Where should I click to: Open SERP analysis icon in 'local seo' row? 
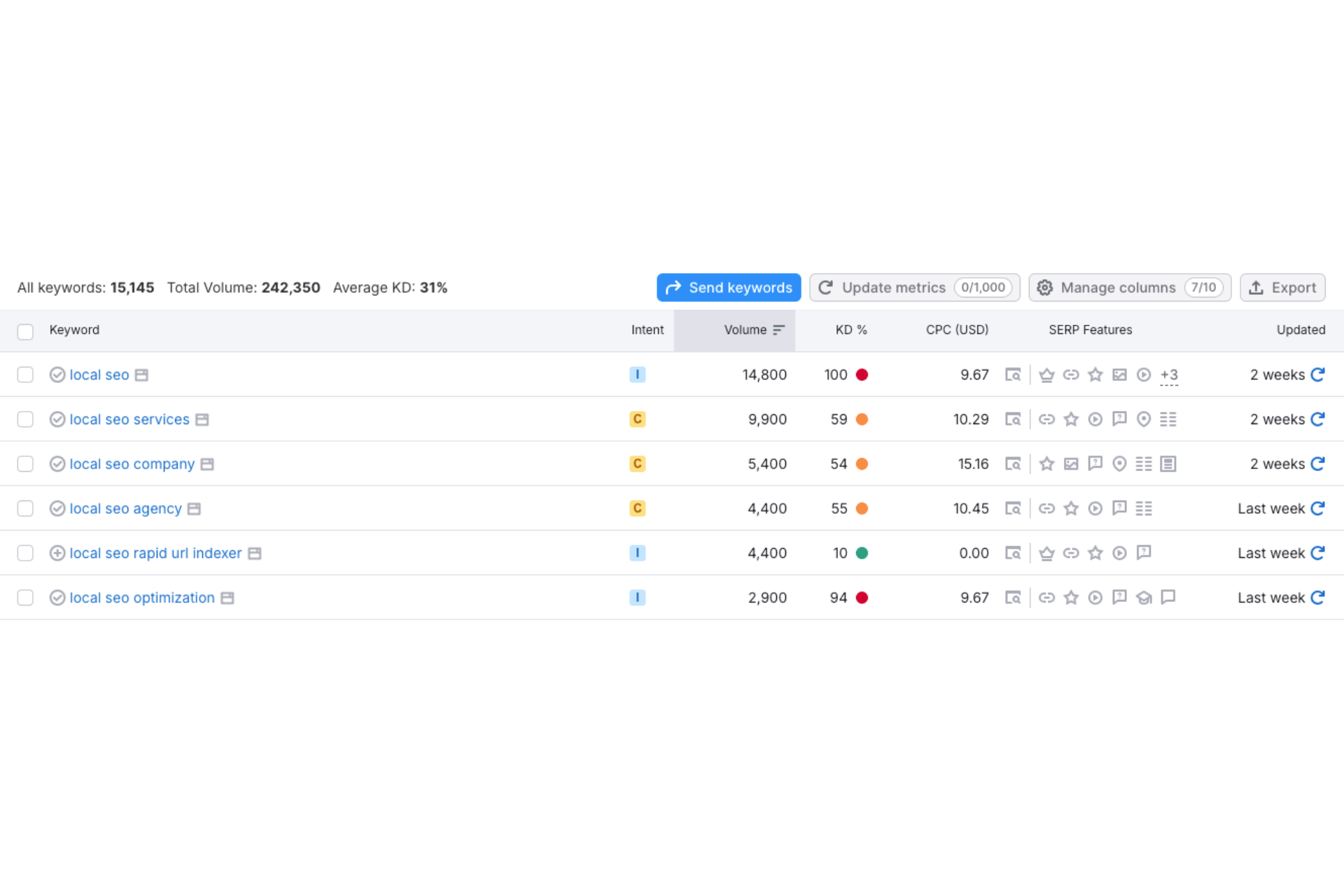(x=1012, y=374)
